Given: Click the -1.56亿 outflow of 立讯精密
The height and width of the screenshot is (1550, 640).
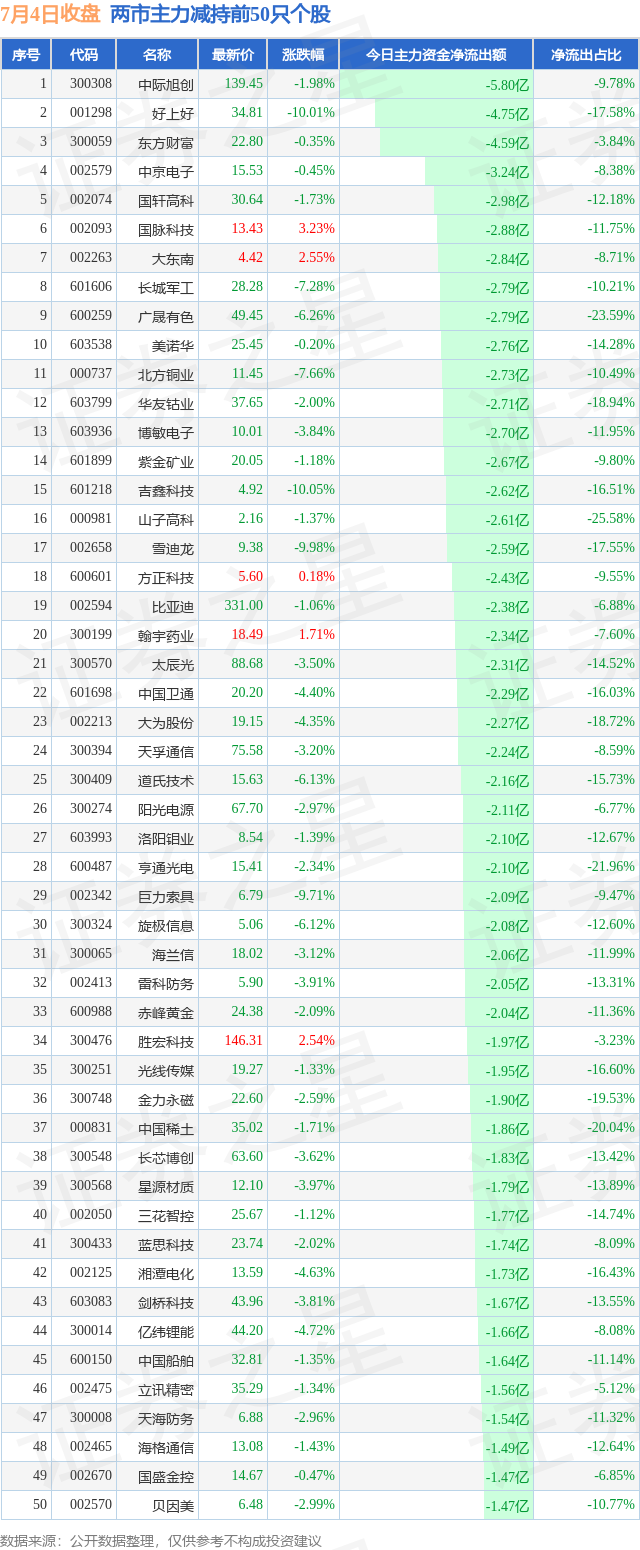Looking at the screenshot, I should [x=507, y=1390].
